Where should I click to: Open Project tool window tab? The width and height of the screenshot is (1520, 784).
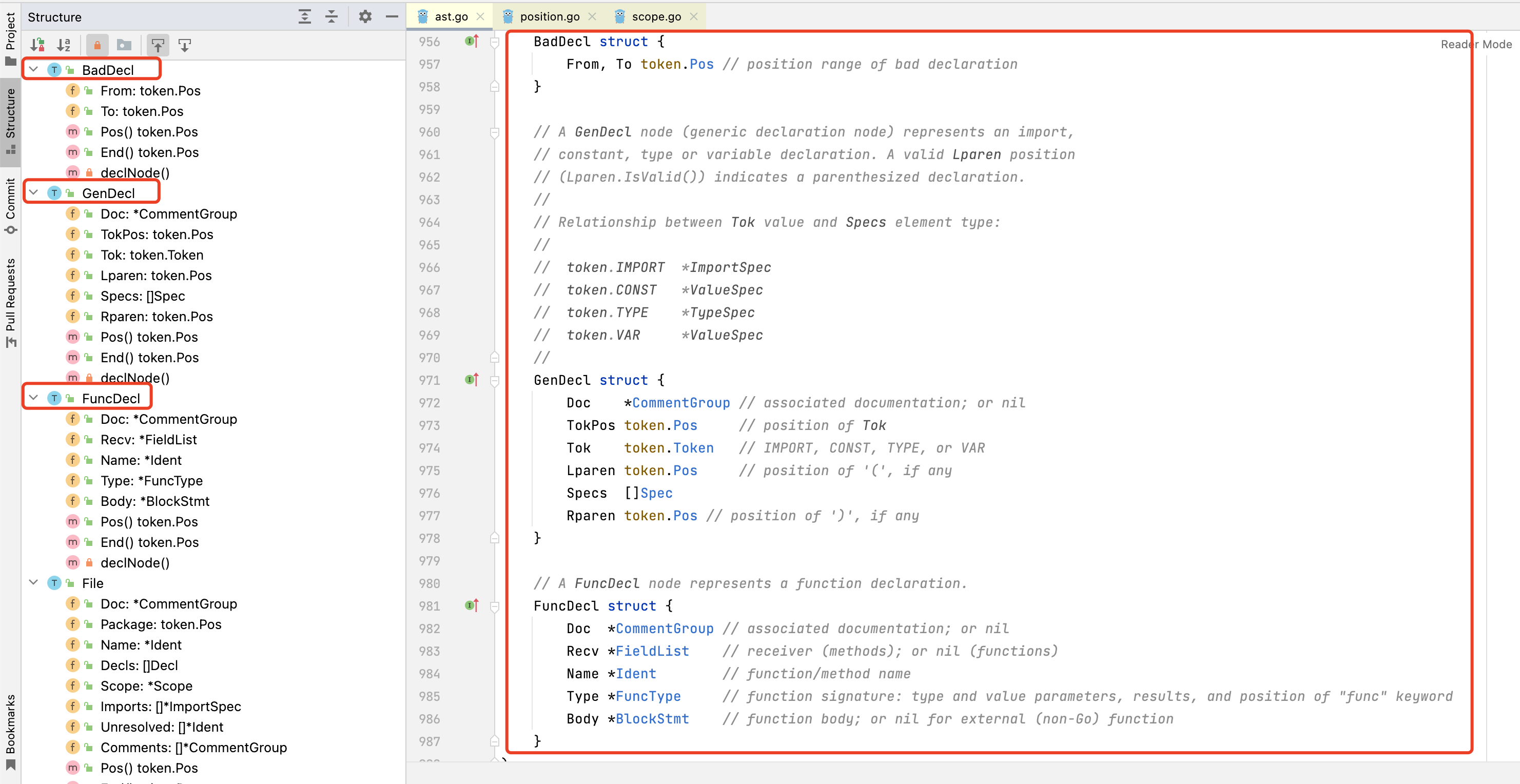(x=11, y=38)
